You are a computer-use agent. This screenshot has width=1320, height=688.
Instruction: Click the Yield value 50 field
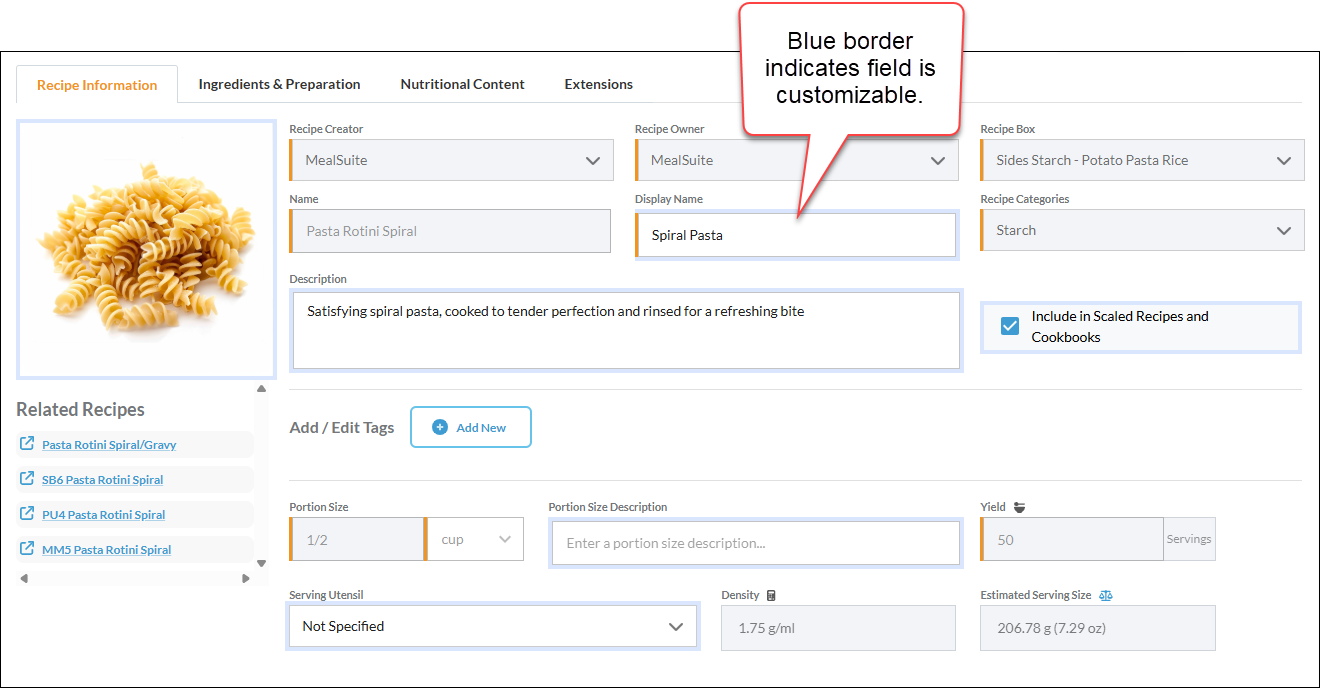pyautogui.click(x=1072, y=539)
